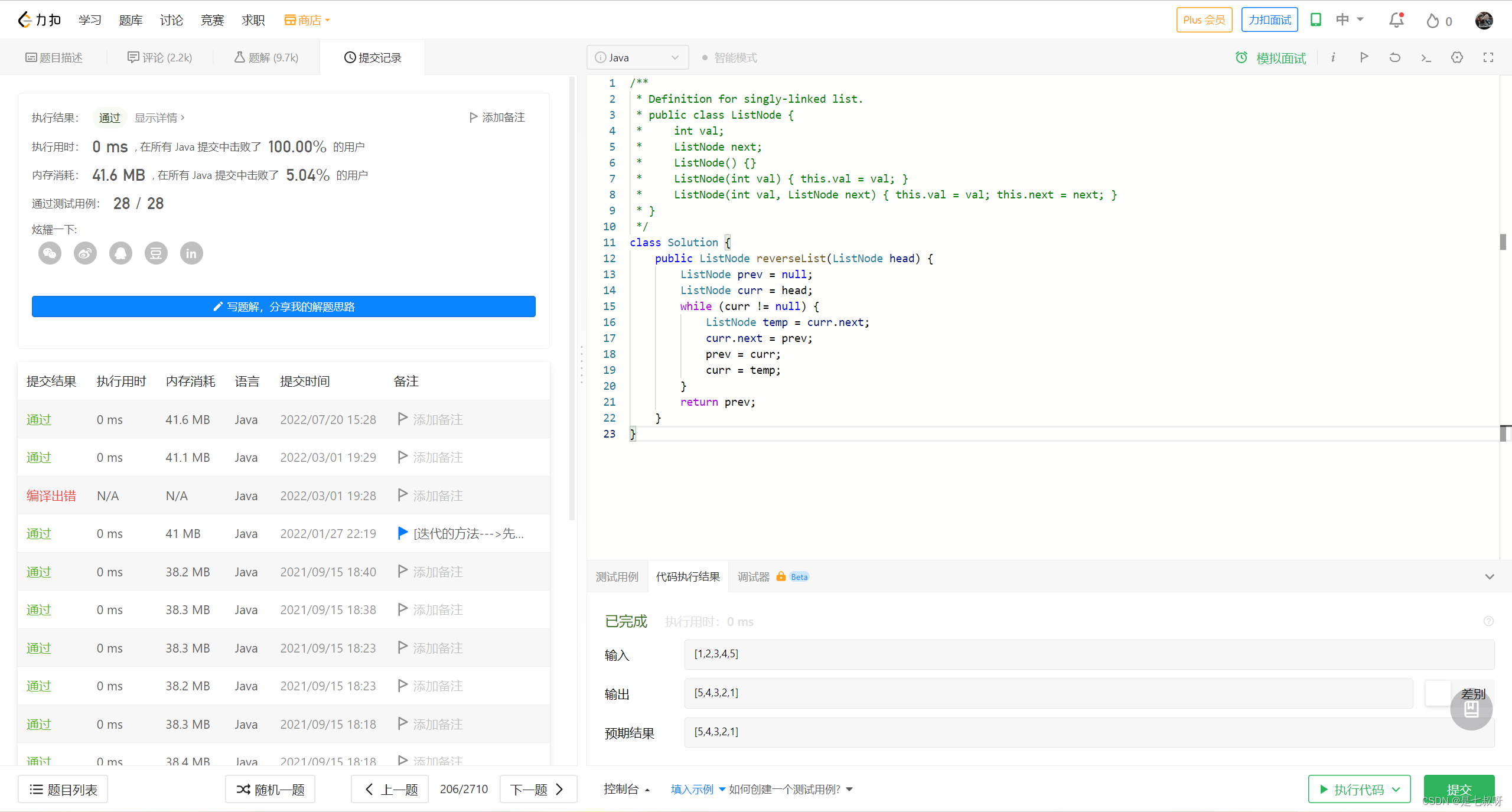The image size is (1512, 812).
Task: Open the notifications bell
Action: coord(1396,21)
